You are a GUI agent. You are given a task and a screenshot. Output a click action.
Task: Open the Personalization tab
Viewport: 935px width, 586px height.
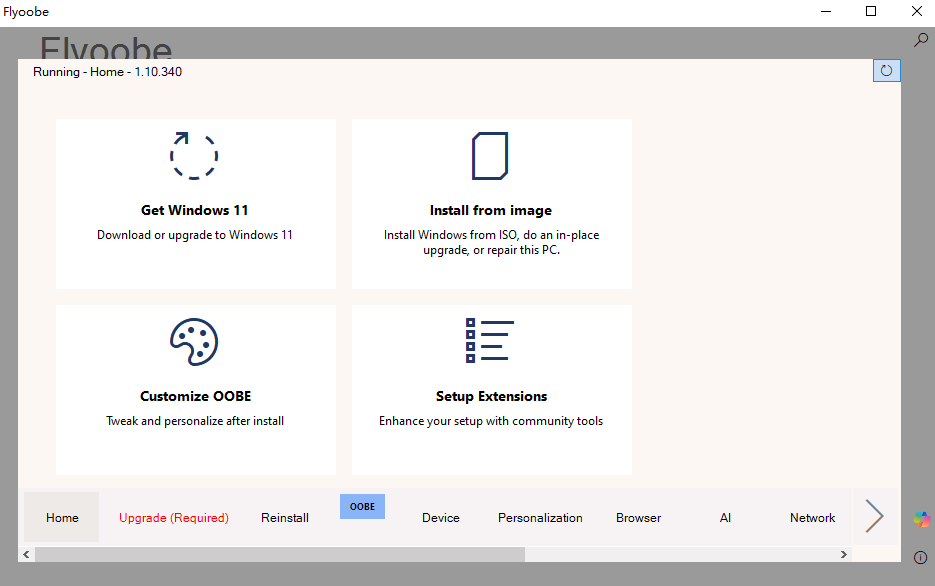pos(540,518)
